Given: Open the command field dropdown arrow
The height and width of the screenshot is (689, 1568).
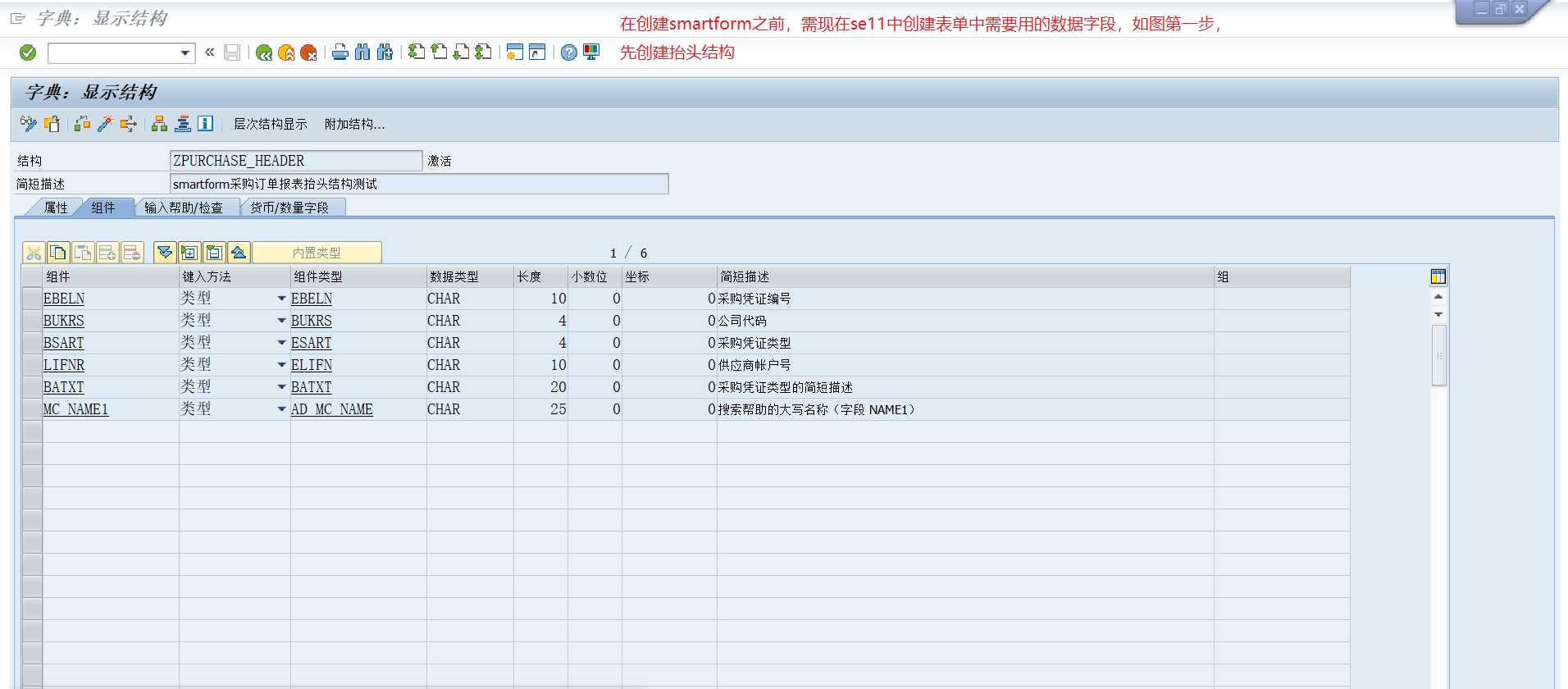Looking at the screenshot, I should 185,53.
